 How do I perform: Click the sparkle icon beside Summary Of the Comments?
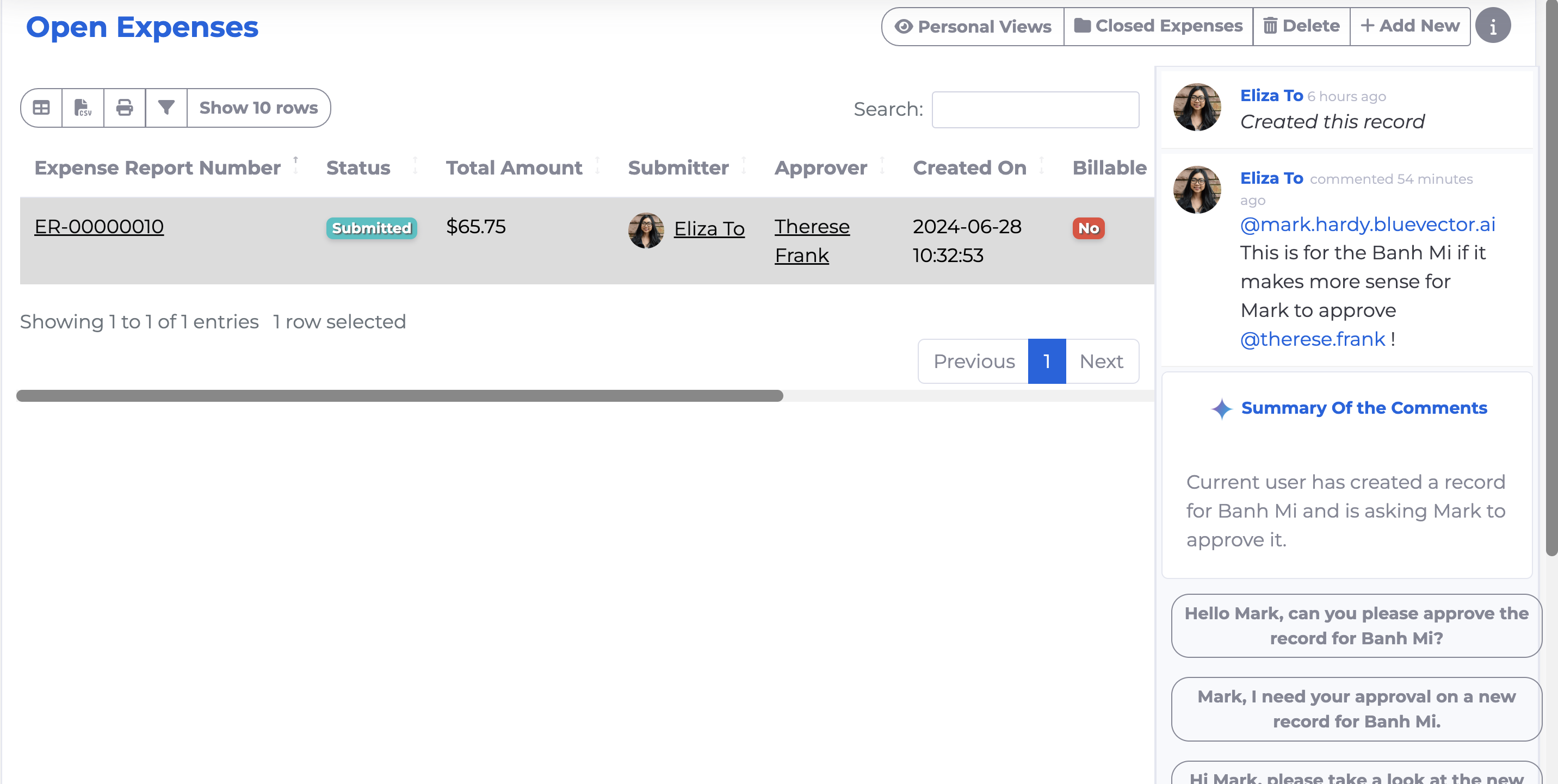pyautogui.click(x=1223, y=408)
